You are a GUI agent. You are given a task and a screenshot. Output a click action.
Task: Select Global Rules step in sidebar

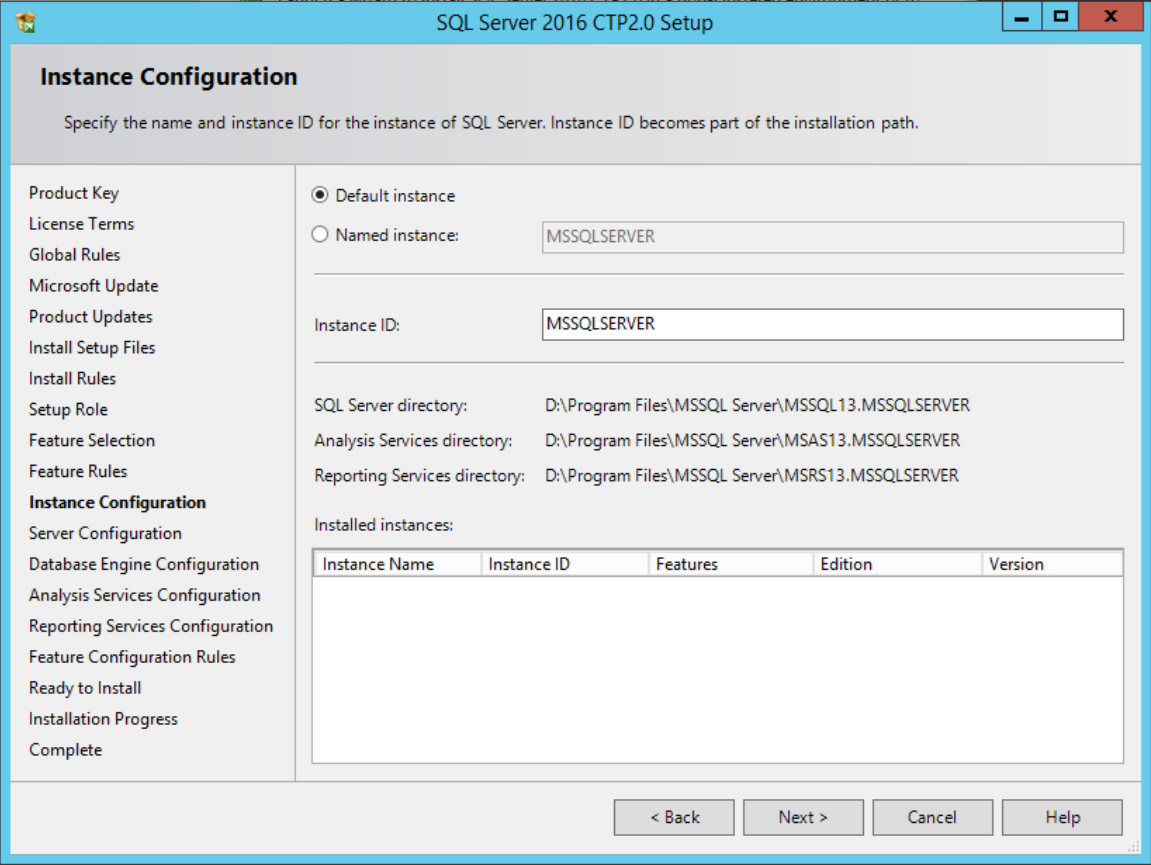coord(74,255)
